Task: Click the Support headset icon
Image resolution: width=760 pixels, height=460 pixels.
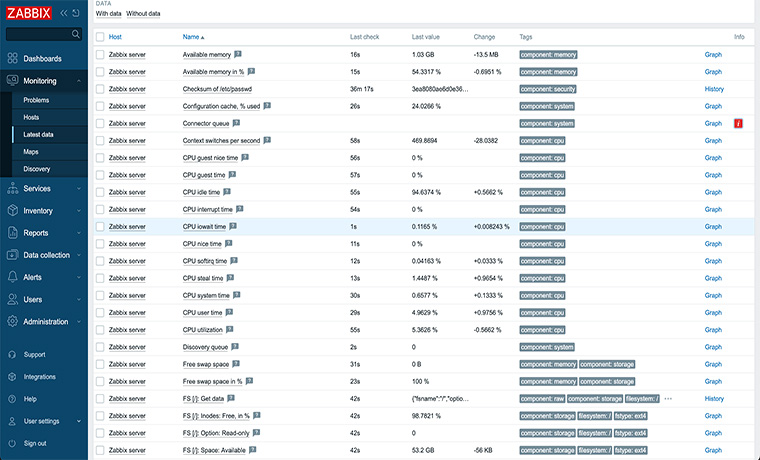Action: pyautogui.click(x=11, y=355)
